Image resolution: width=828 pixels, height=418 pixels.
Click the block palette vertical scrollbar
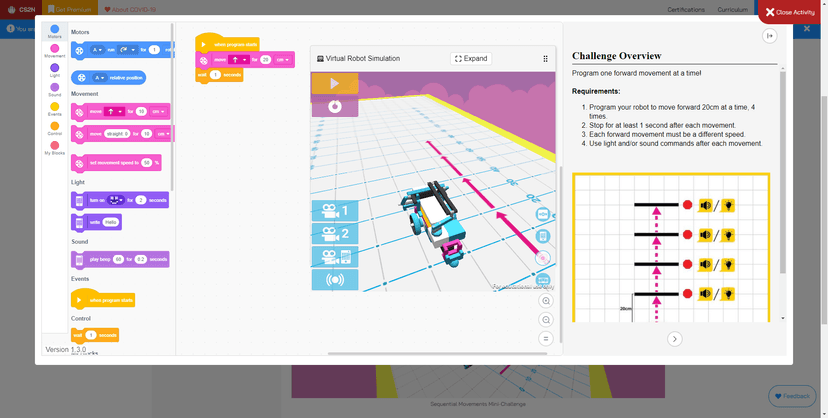point(172,106)
